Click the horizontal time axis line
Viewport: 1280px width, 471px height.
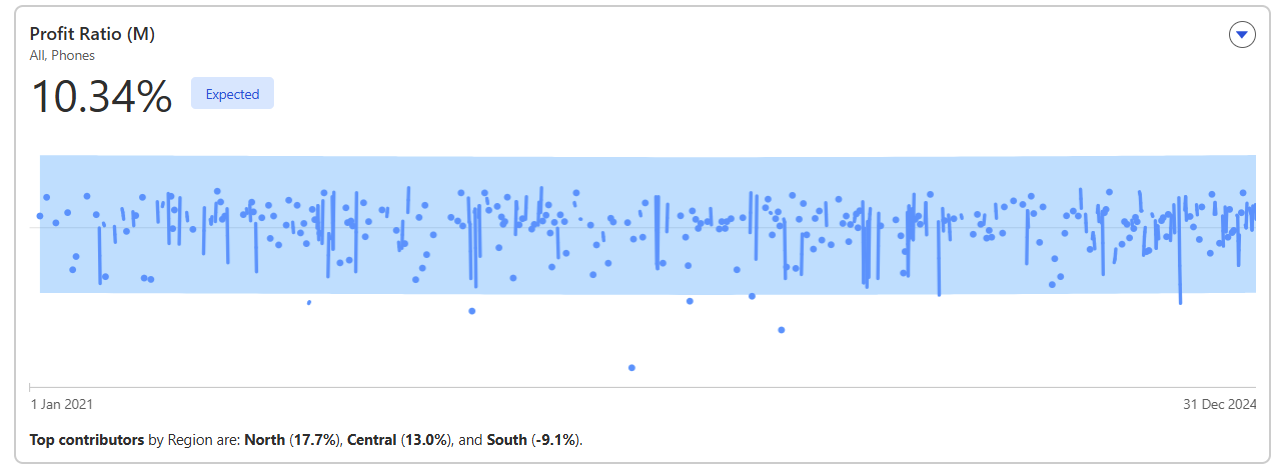pyautogui.click(x=642, y=387)
